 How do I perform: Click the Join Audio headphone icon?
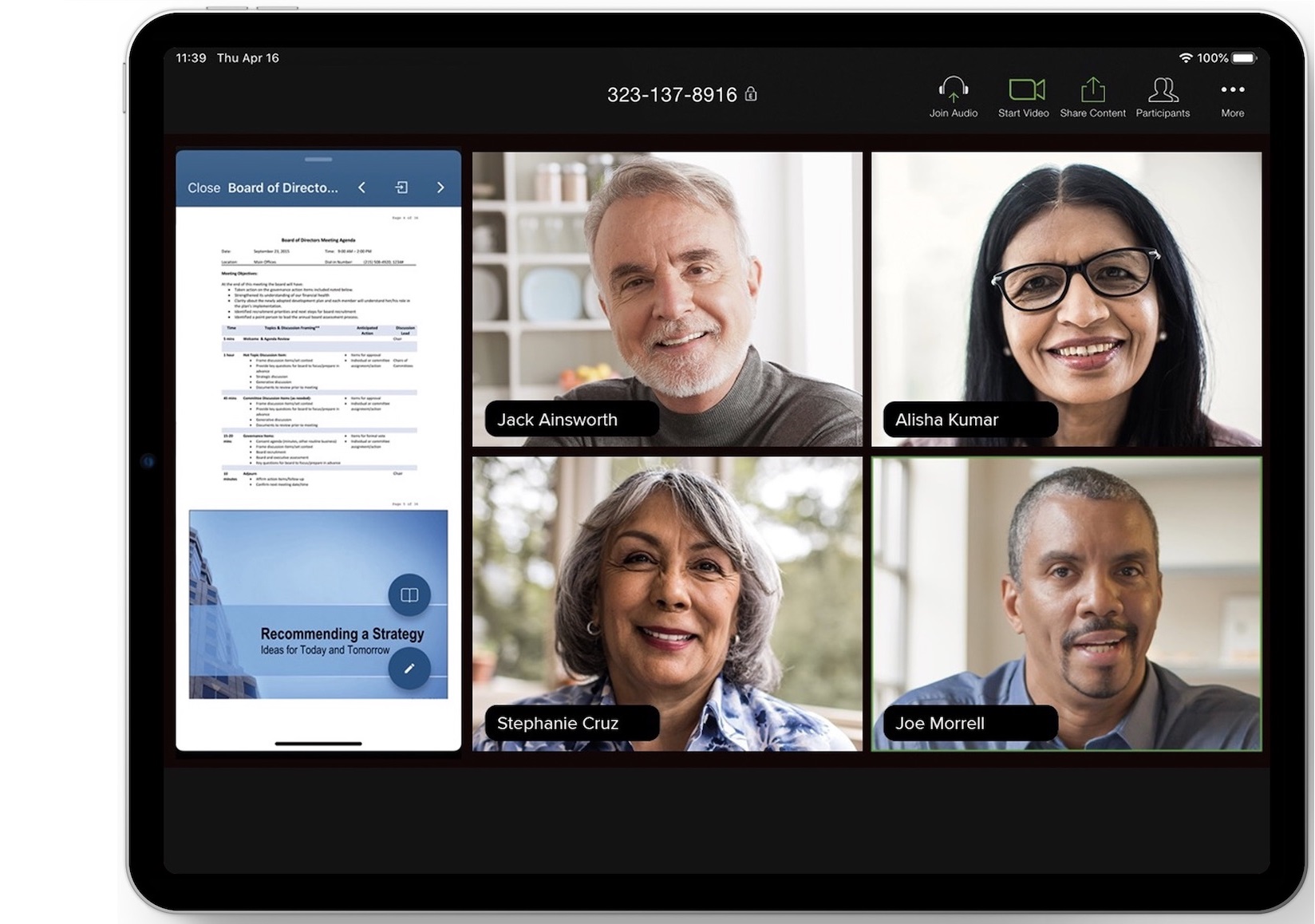pos(953,90)
